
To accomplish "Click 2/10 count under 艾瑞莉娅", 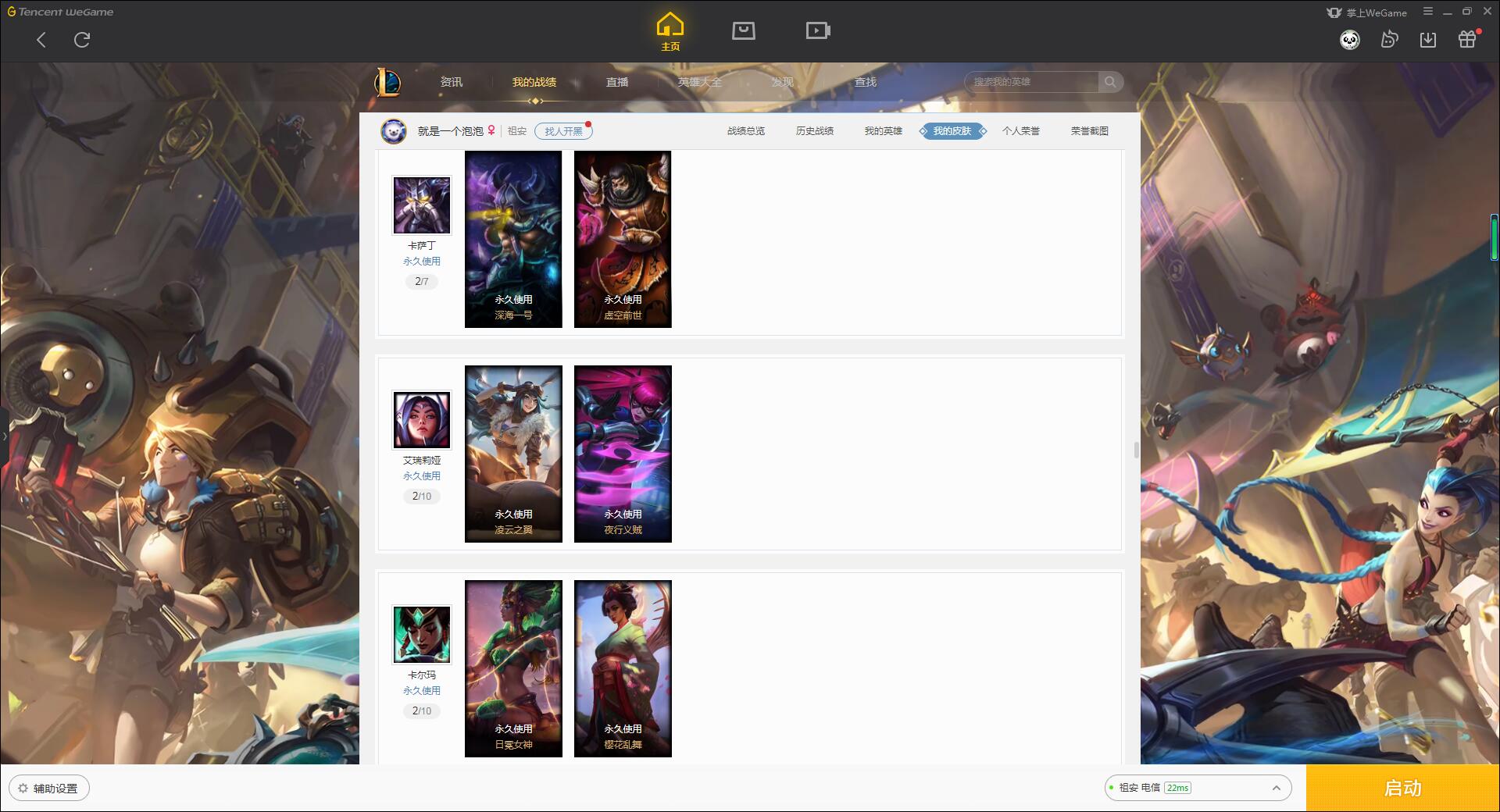I will coord(422,496).
